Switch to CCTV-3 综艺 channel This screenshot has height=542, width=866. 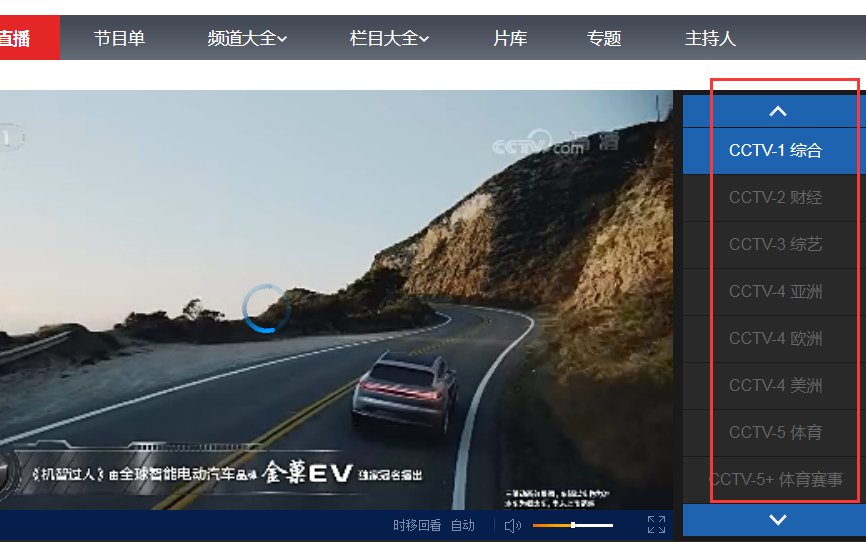click(775, 245)
